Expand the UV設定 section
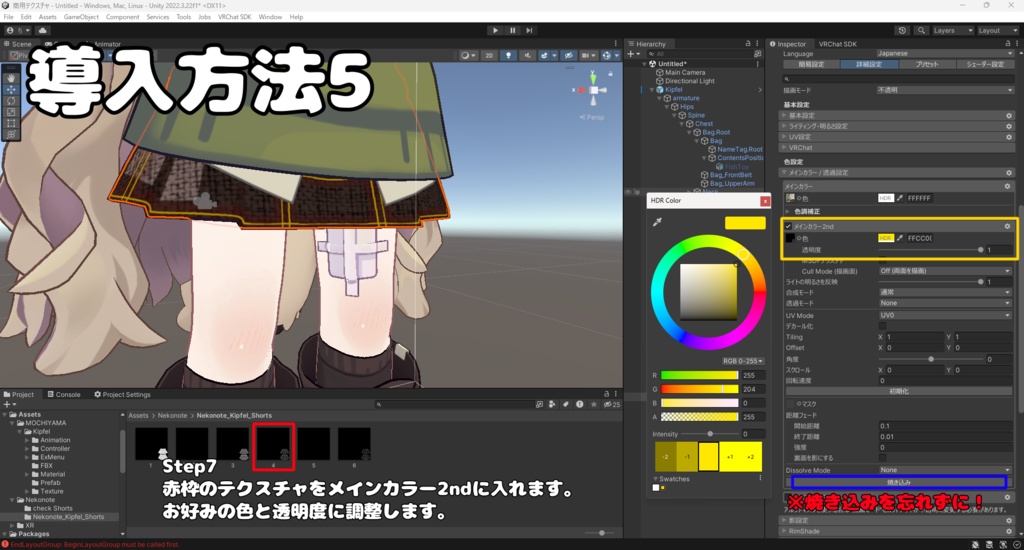 [898, 137]
